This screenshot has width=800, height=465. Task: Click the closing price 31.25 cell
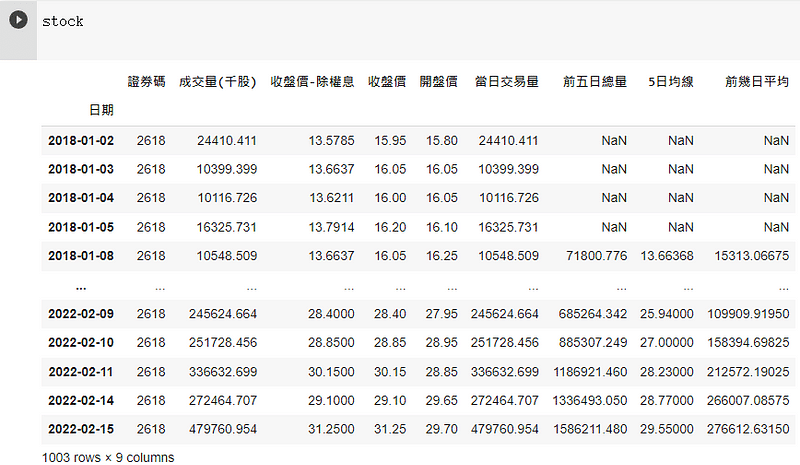click(x=388, y=429)
